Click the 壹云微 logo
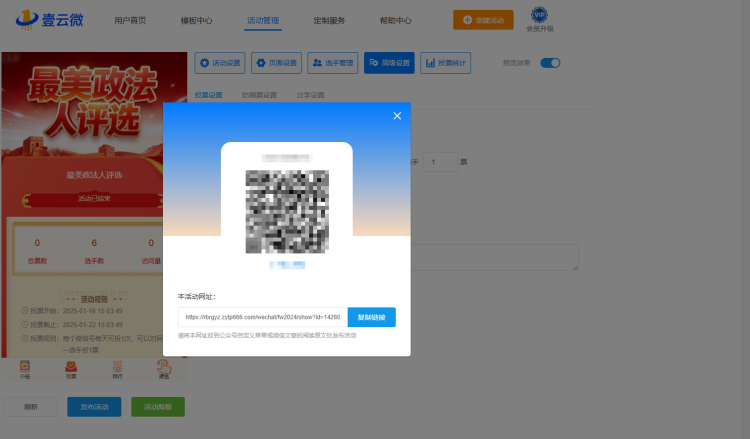Image resolution: width=750 pixels, height=439 pixels. pos(50,20)
